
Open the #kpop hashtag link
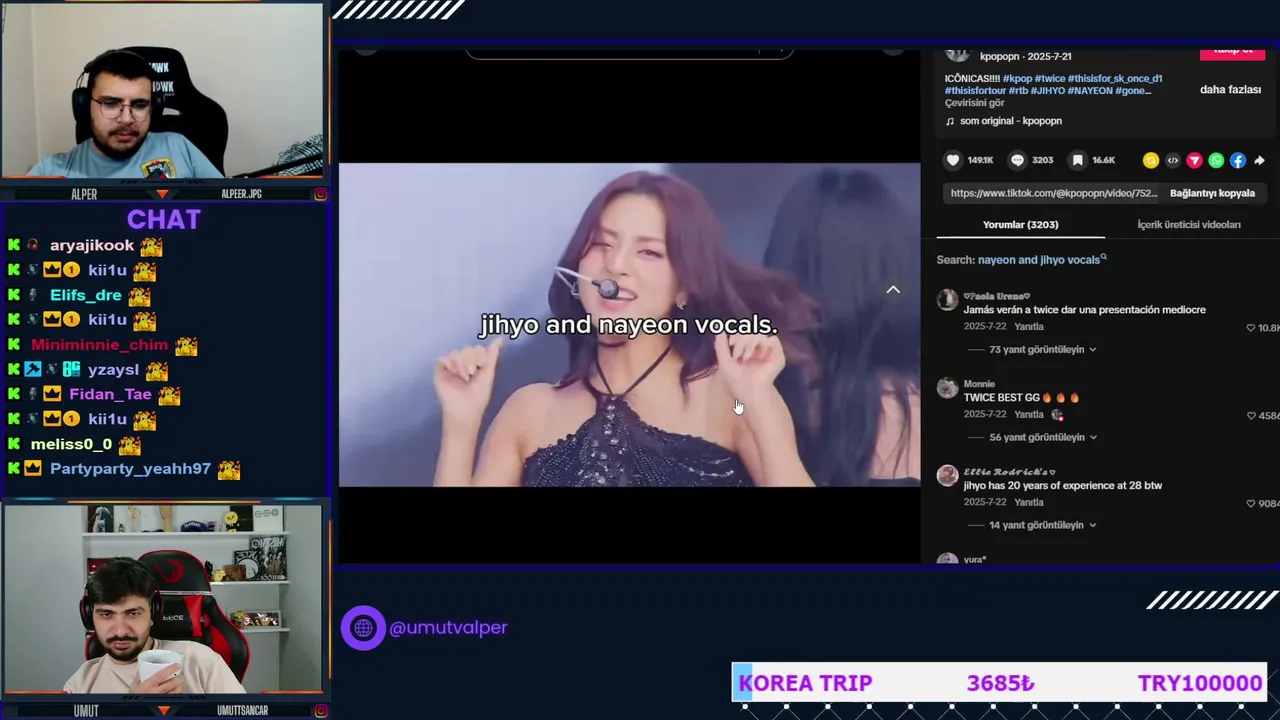click(x=1017, y=79)
